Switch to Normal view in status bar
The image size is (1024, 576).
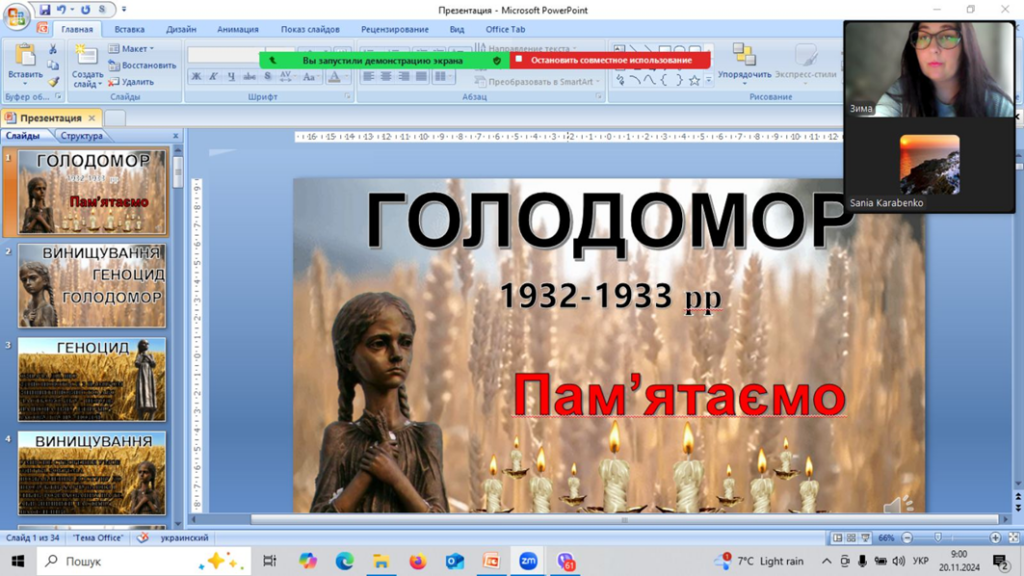tap(837, 538)
